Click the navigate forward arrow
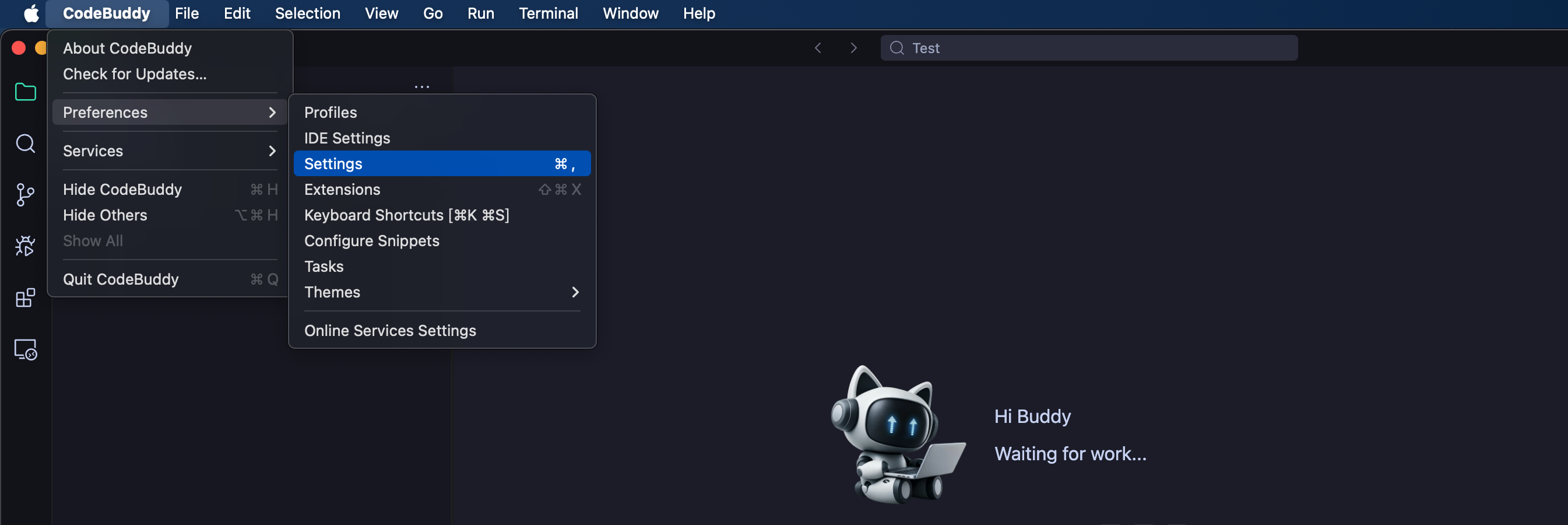 853,48
